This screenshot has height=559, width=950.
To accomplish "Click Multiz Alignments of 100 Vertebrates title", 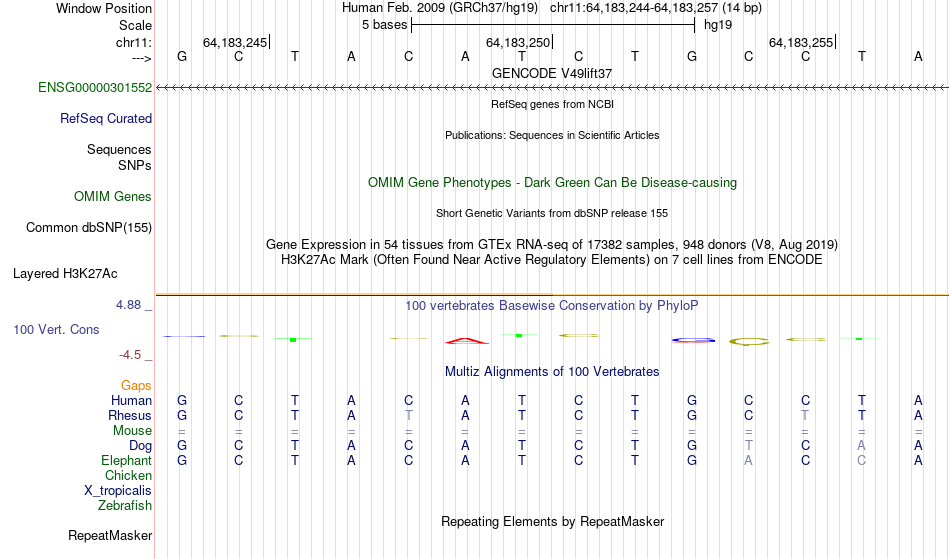I will 552,371.
